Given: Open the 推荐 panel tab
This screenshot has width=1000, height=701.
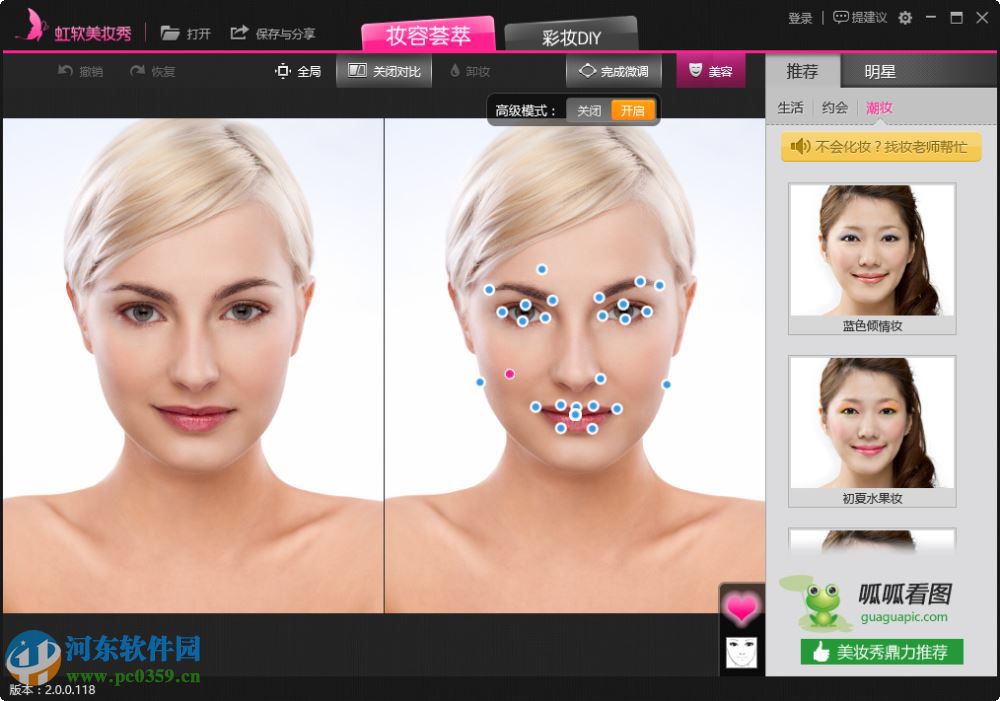Looking at the screenshot, I should click(x=802, y=71).
